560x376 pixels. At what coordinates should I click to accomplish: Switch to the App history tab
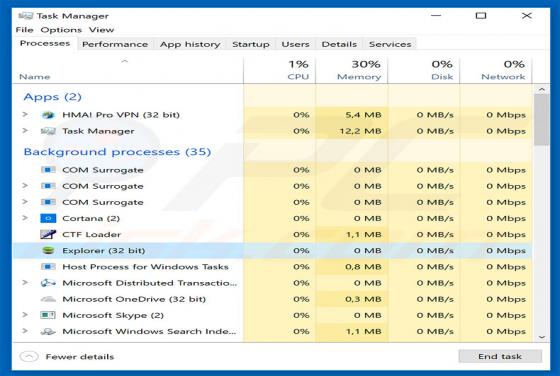(190, 44)
